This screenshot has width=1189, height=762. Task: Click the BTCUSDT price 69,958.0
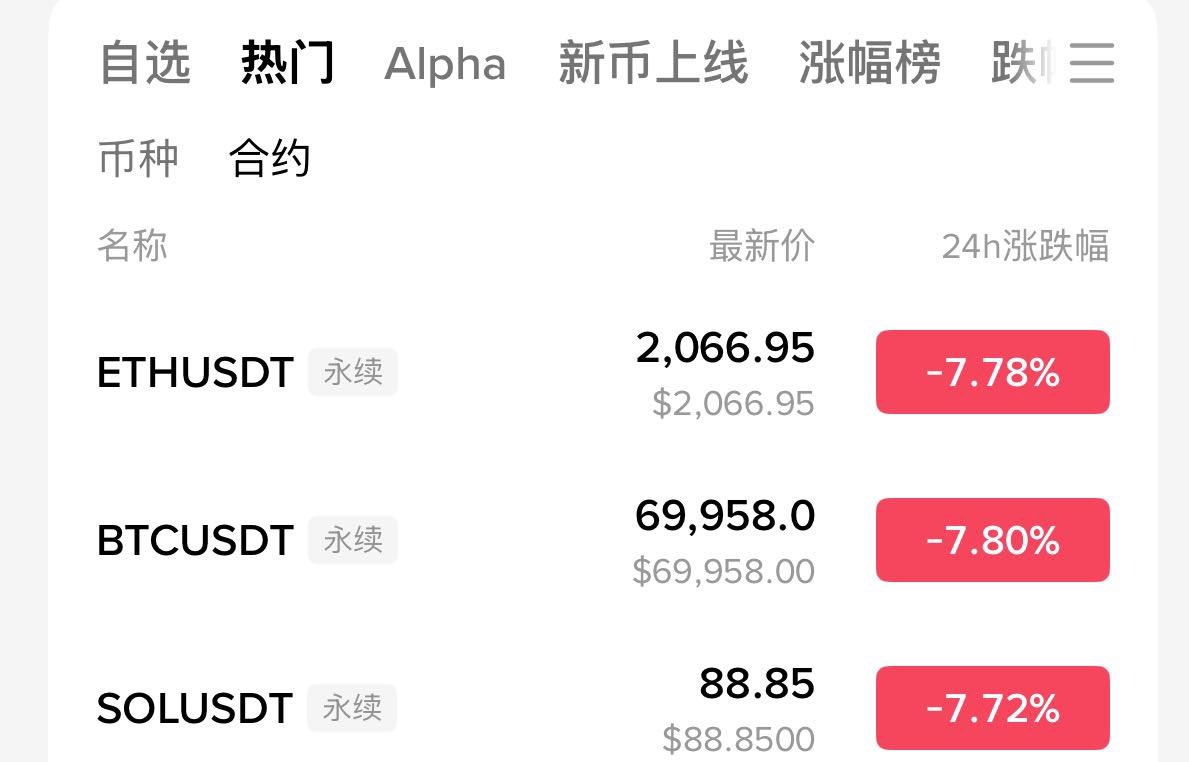(725, 516)
